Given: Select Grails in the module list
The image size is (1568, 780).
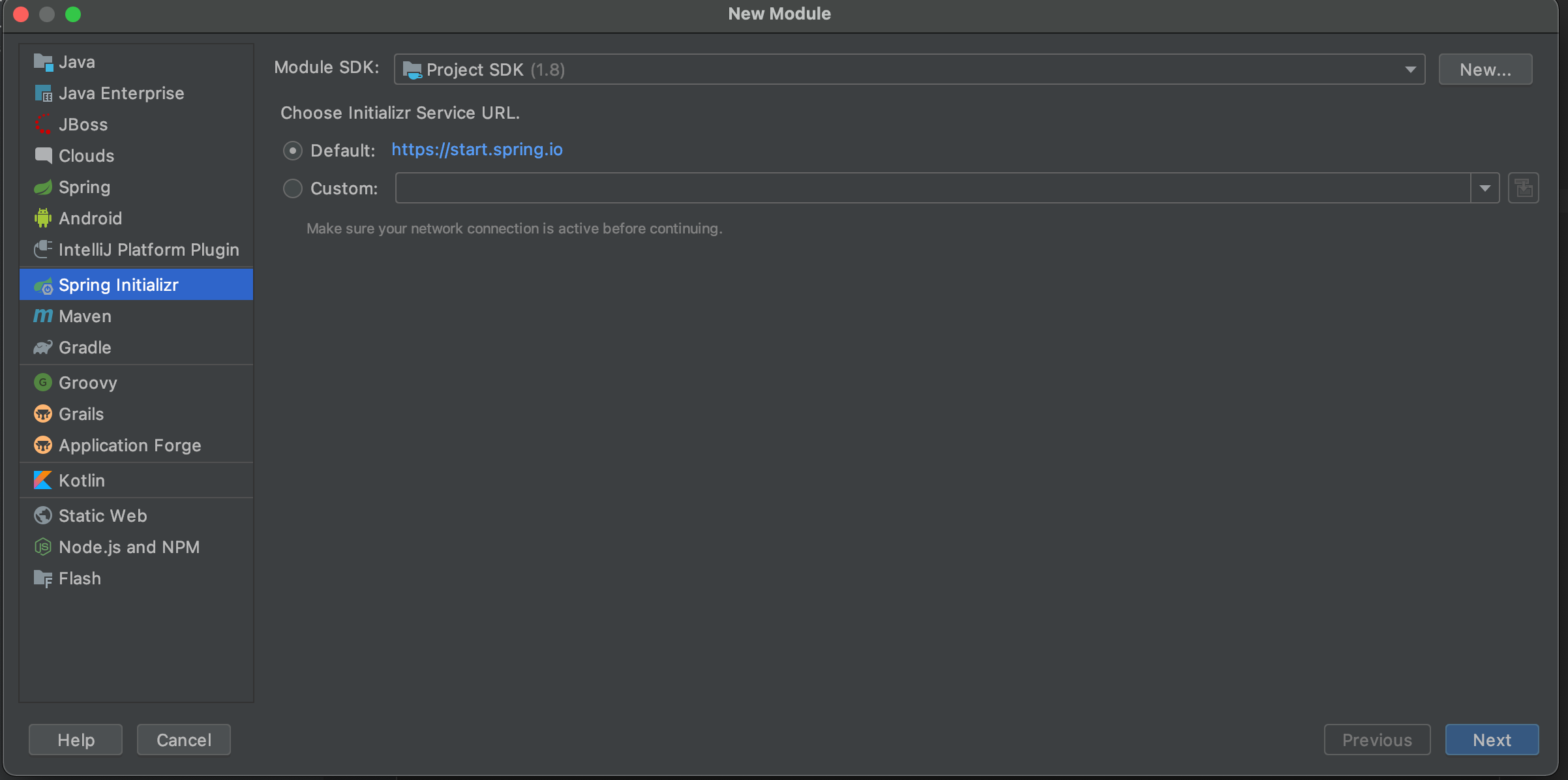Looking at the screenshot, I should pyautogui.click(x=136, y=414).
